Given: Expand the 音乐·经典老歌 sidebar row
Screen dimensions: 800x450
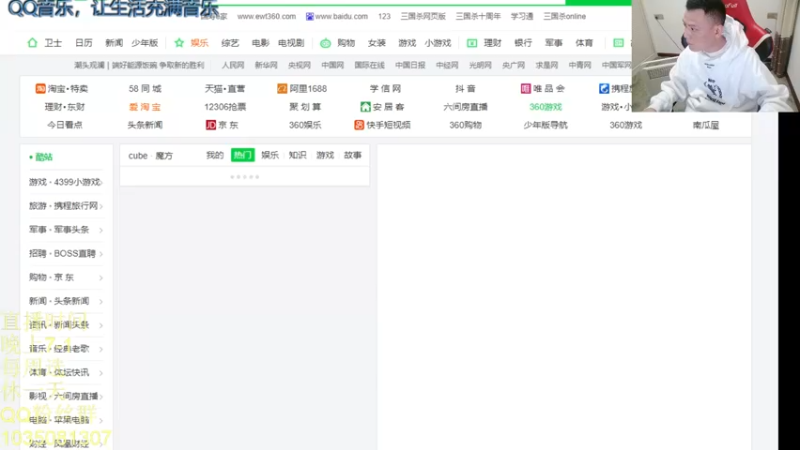Looking at the screenshot, I should pyautogui.click(x=66, y=348).
